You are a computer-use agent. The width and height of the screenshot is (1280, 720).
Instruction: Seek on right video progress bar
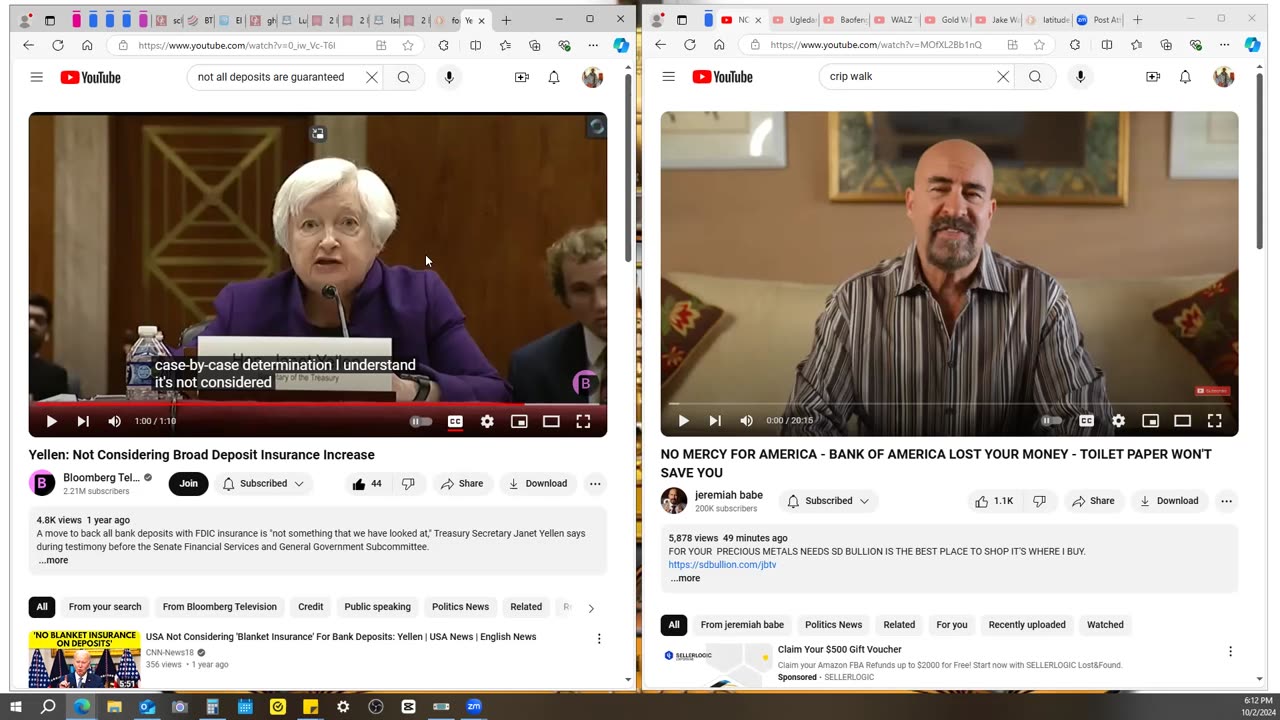pyautogui.click(x=949, y=404)
